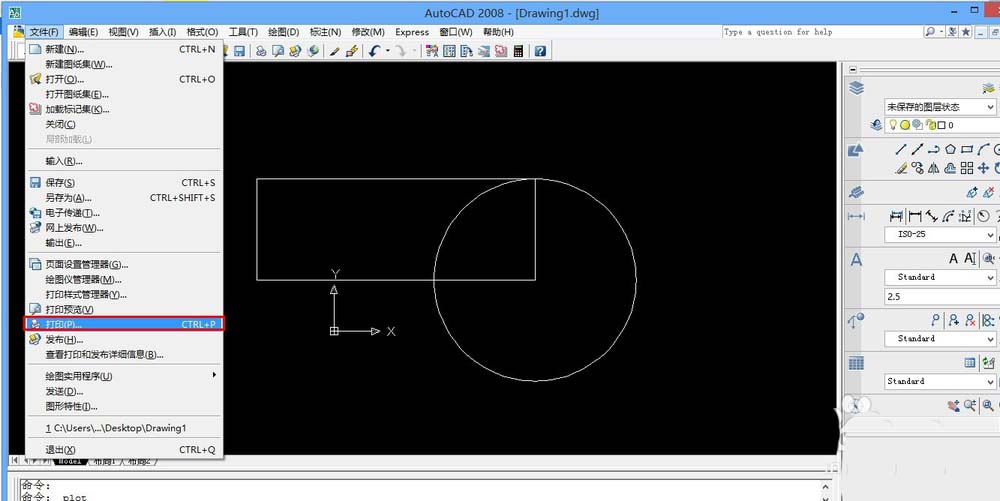
Task: Click the Publish toolbar icon
Action: pos(295,51)
